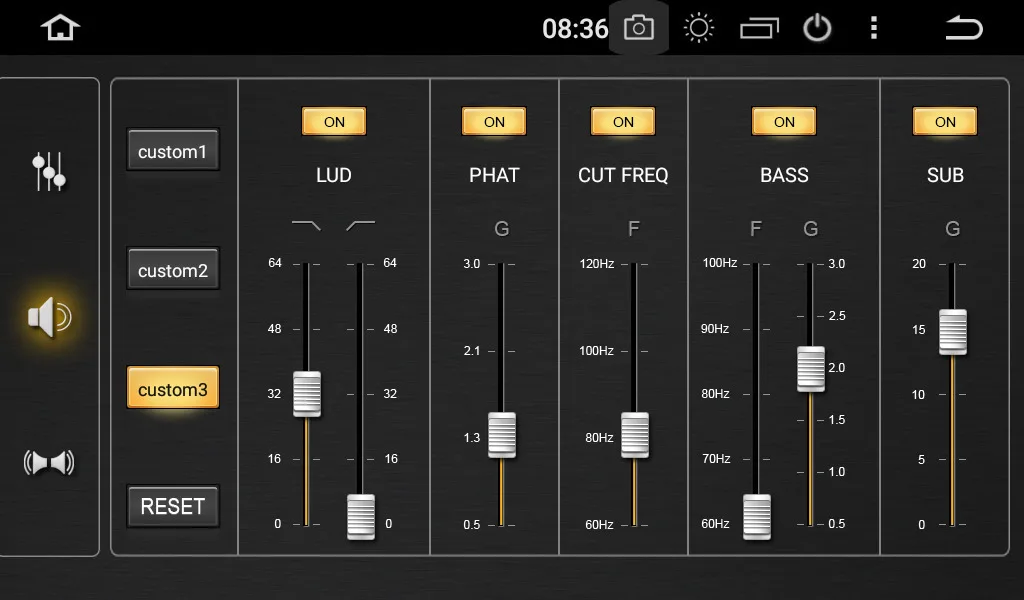Switch off the SUB ON toggle

(945, 121)
